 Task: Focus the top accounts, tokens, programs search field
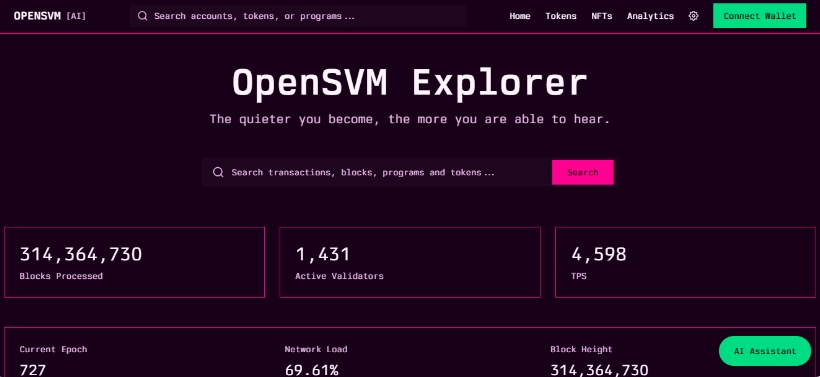coord(298,16)
